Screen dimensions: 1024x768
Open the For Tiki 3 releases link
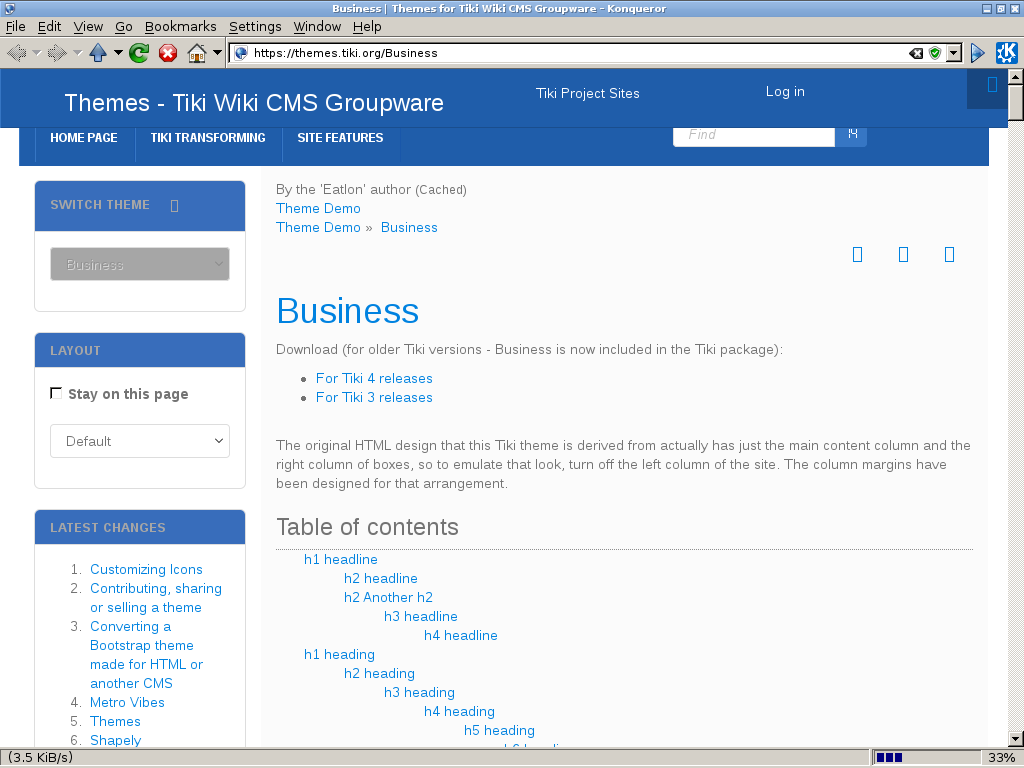(x=374, y=398)
